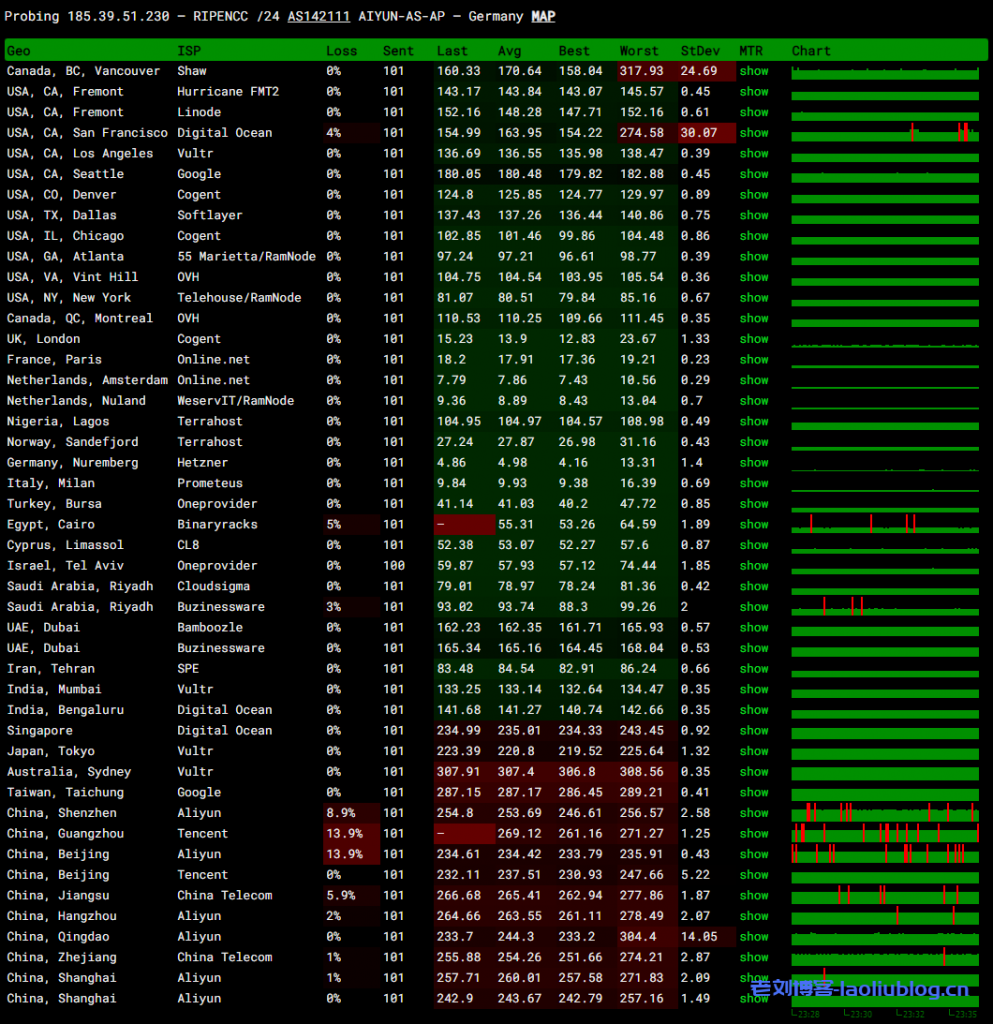Click the latency chart for China Shenzhen
Image resolution: width=993 pixels, height=1024 pixels.
pos(885,813)
